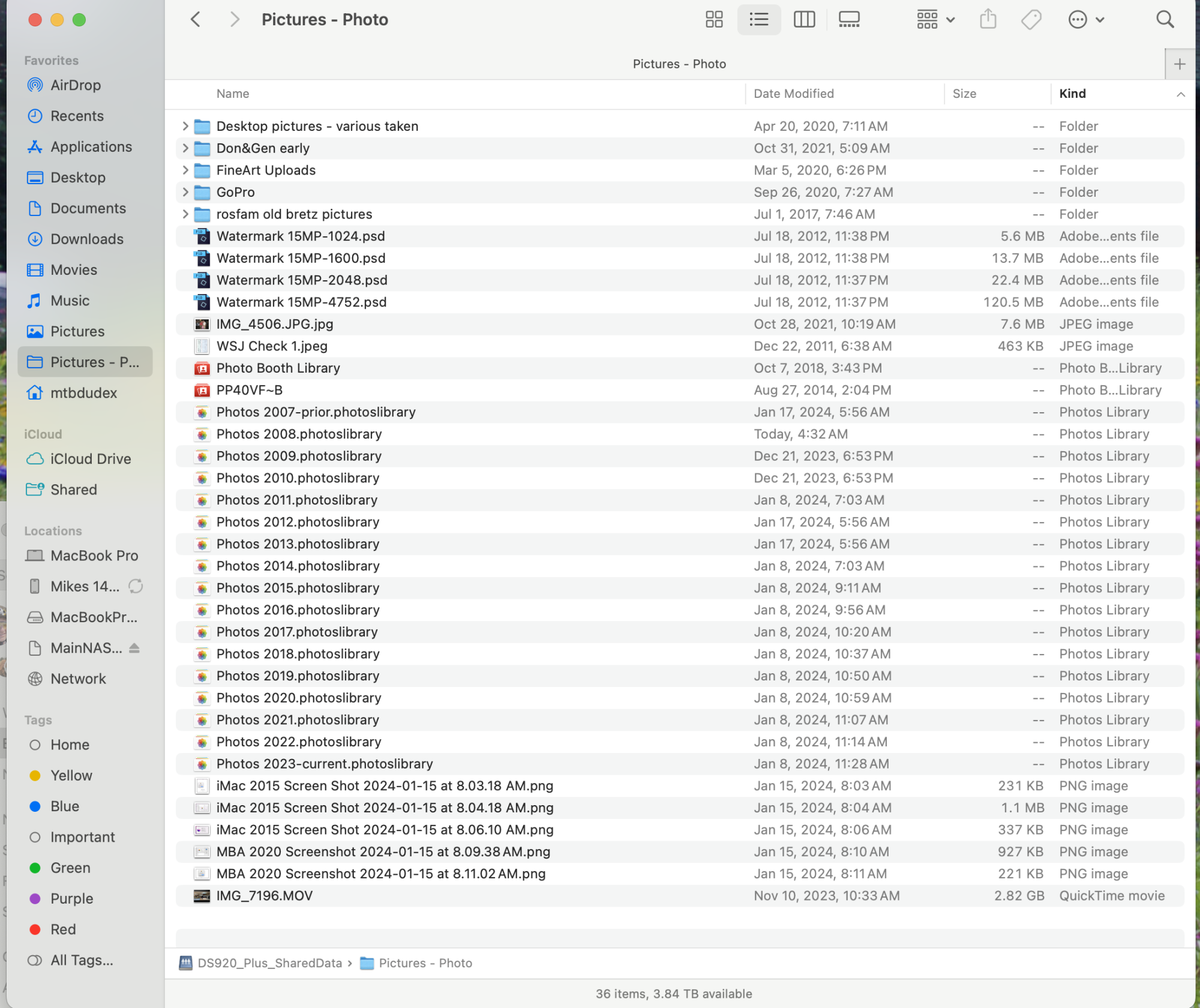Open Network in the sidebar
The width and height of the screenshot is (1200, 1008).
point(78,679)
